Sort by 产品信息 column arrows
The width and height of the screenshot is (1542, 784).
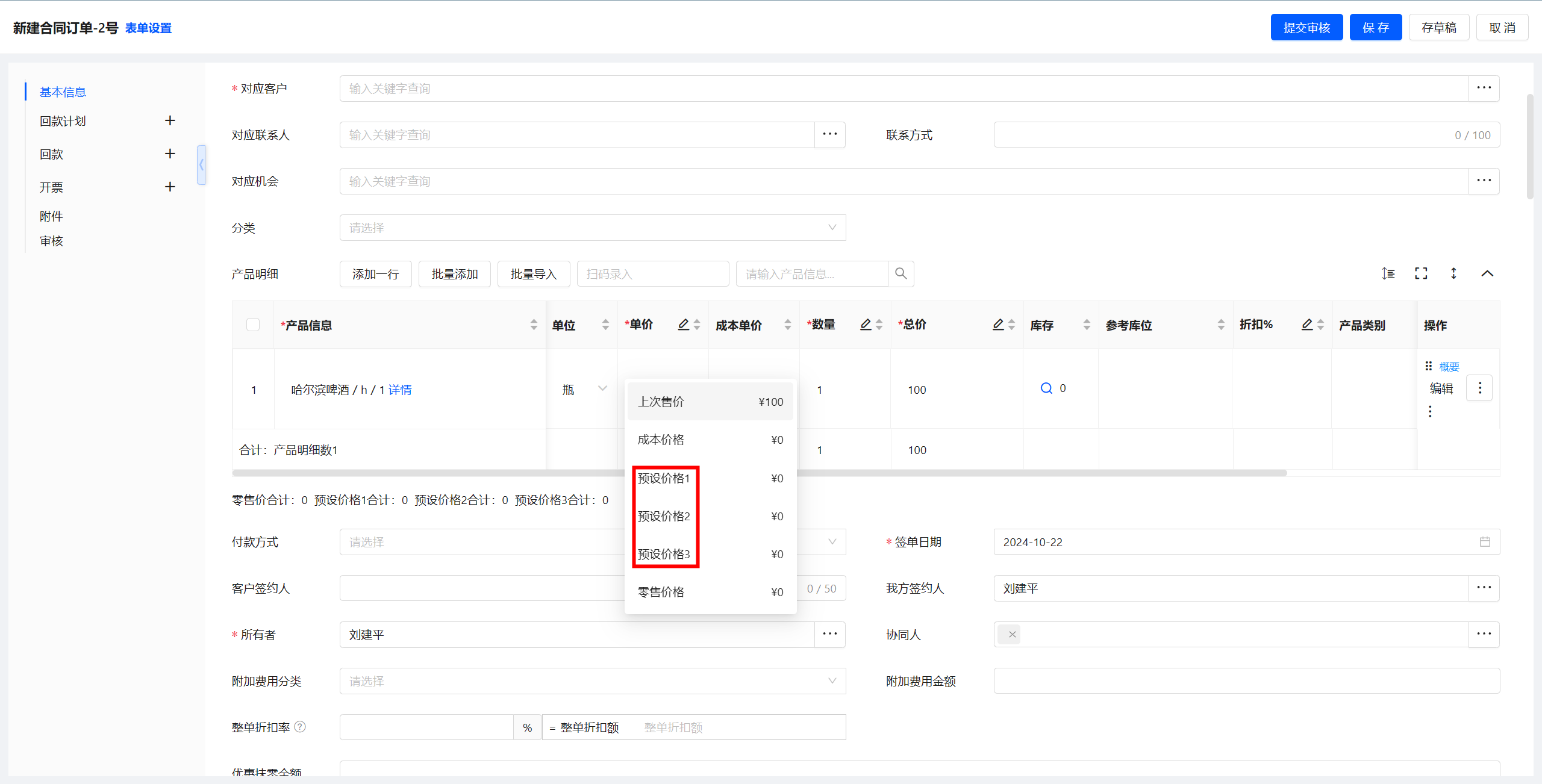tap(534, 325)
